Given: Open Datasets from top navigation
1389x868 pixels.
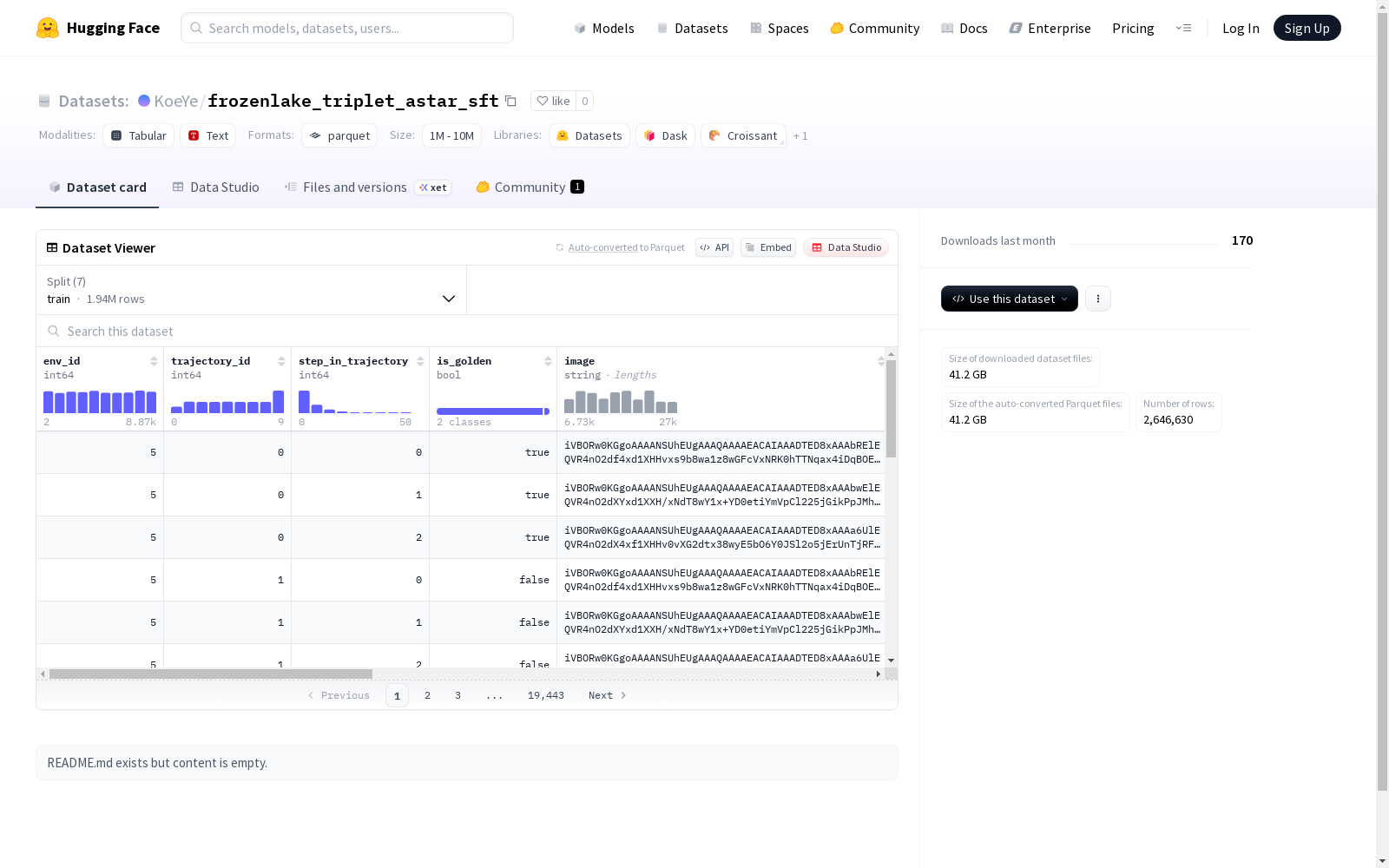Looking at the screenshot, I should click(x=692, y=28).
